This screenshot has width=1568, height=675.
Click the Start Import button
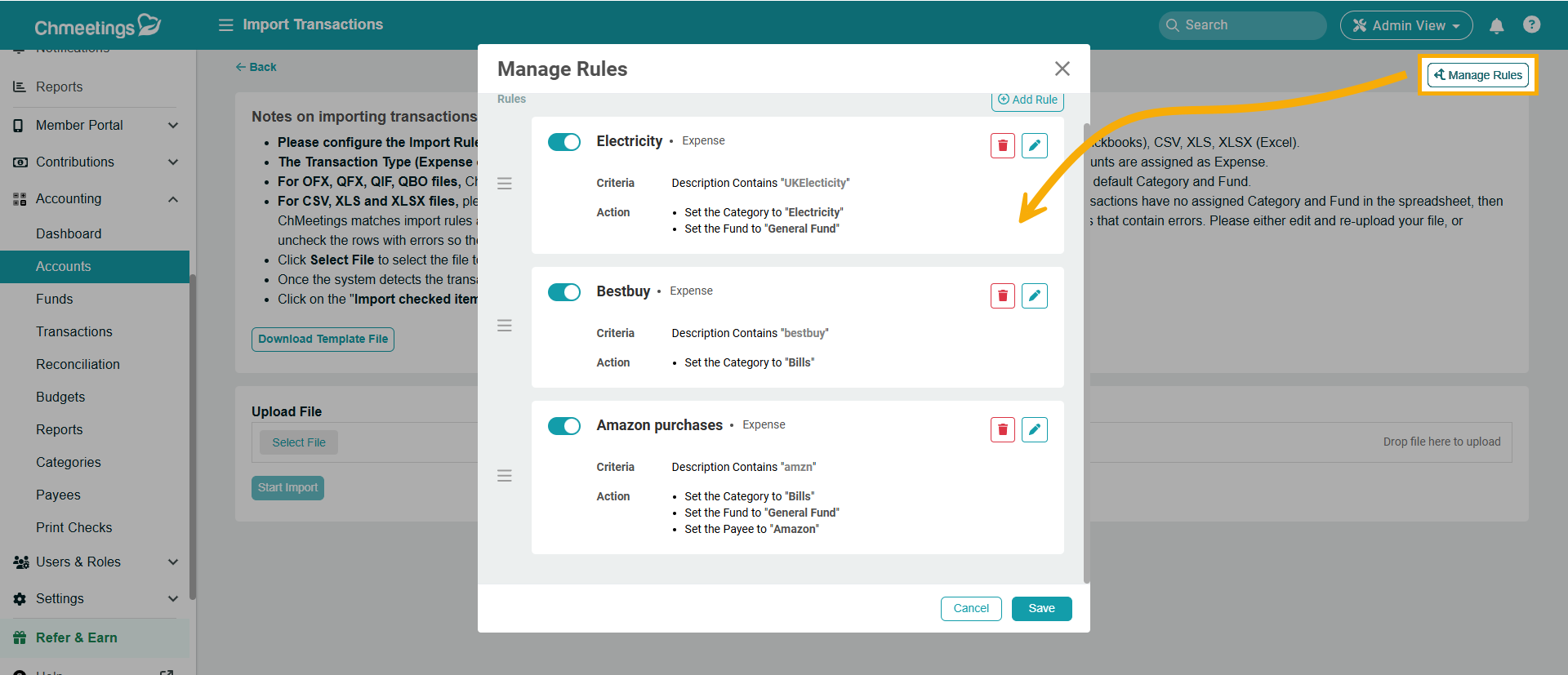pos(287,488)
